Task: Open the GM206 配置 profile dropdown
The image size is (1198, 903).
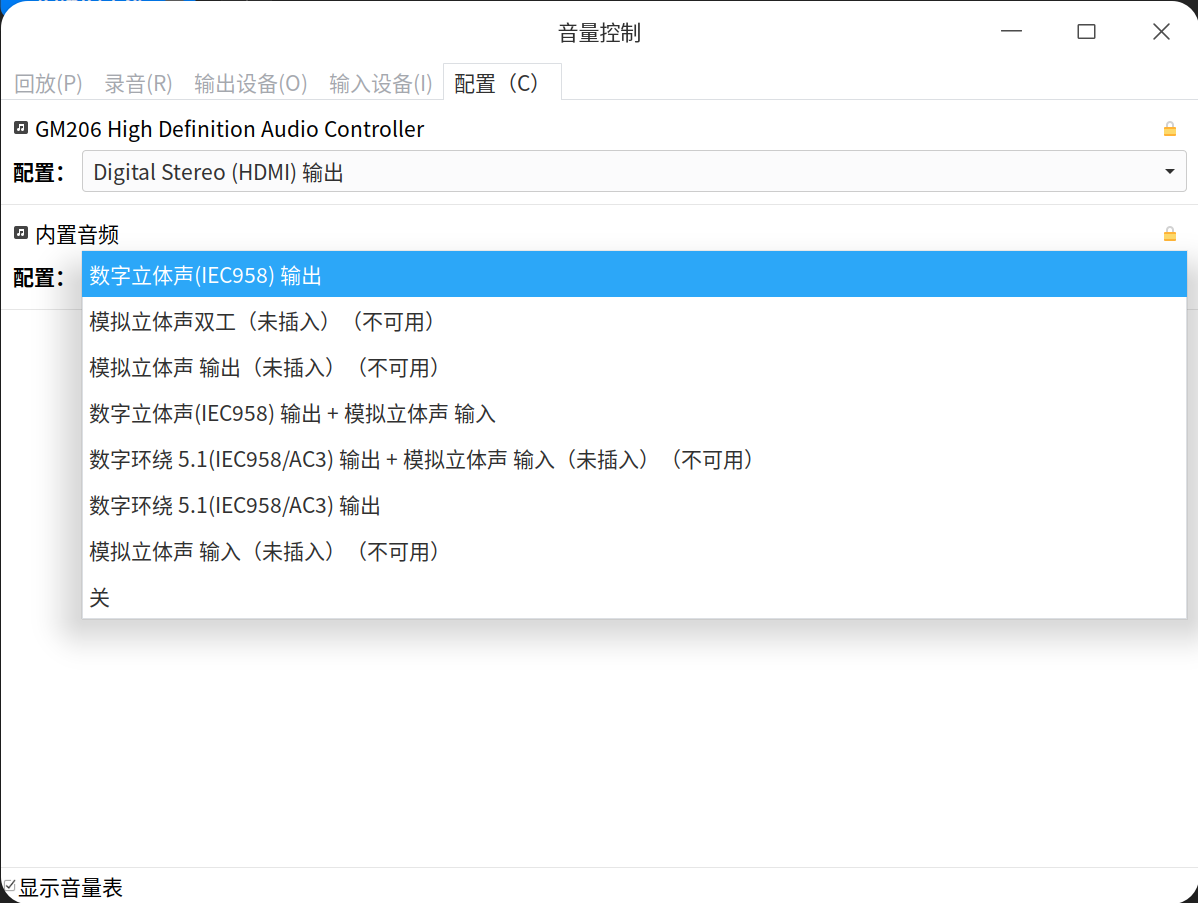Action: [634, 172]
